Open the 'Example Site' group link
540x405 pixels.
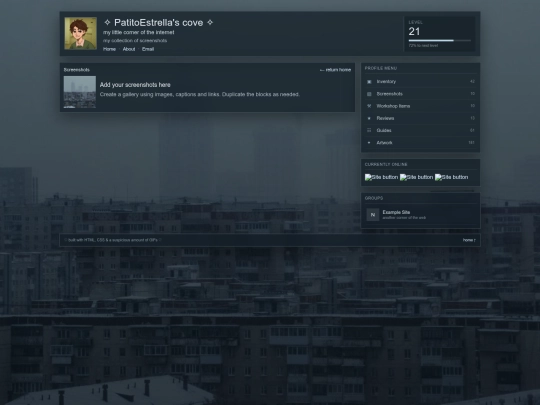[x=396, y=212]
